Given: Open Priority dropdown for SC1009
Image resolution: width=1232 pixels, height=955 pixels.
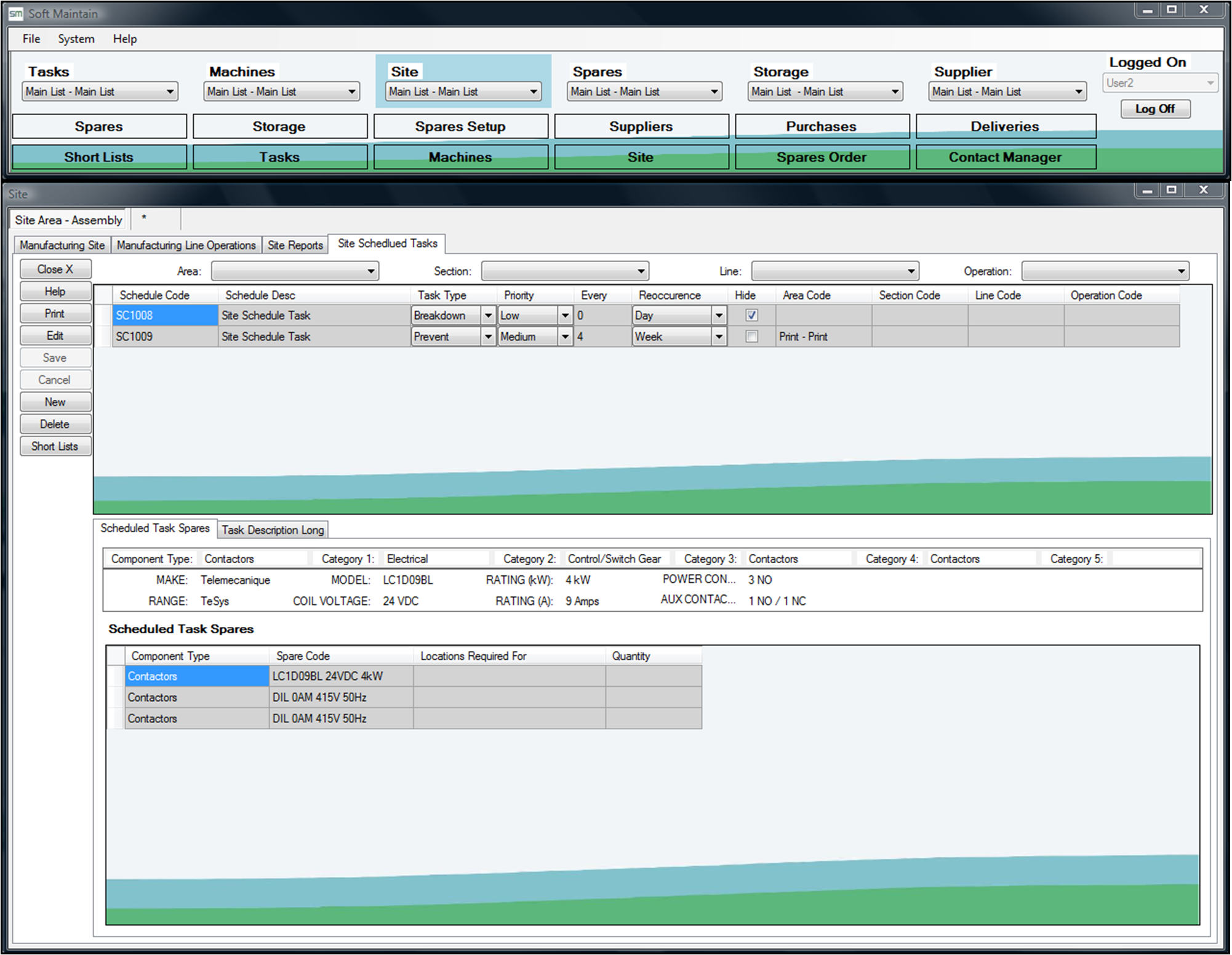Looking at the screenshot, I should coord(565,337).
